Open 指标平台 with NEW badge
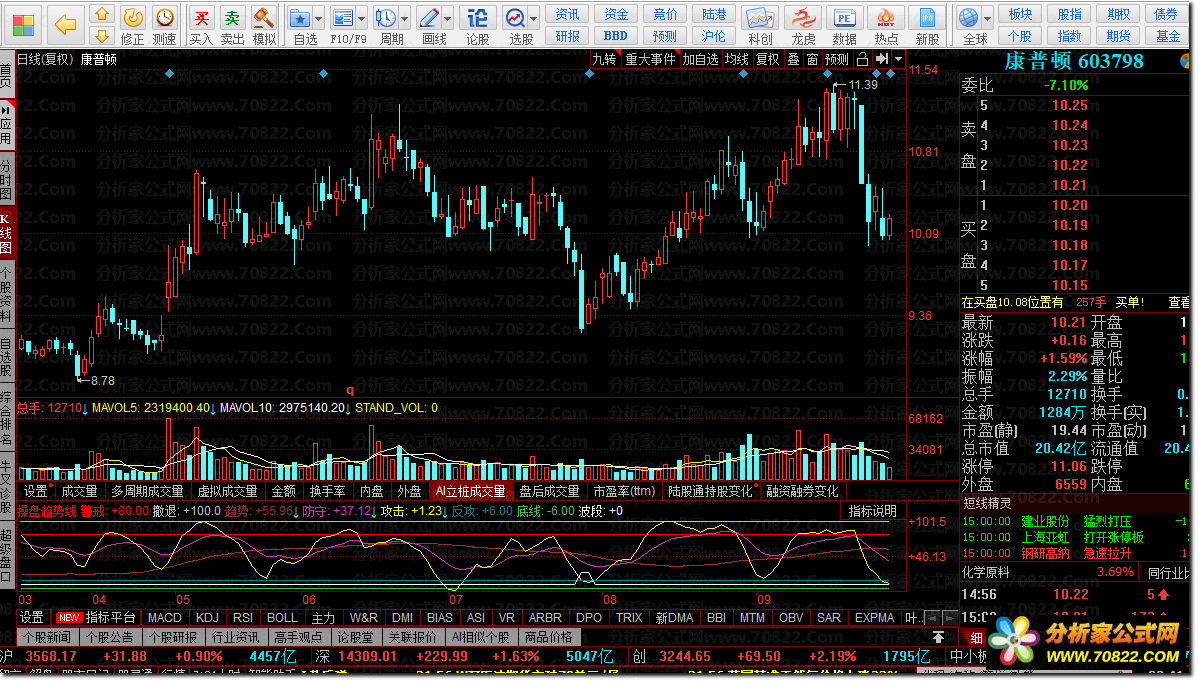 tap(97, 618)
